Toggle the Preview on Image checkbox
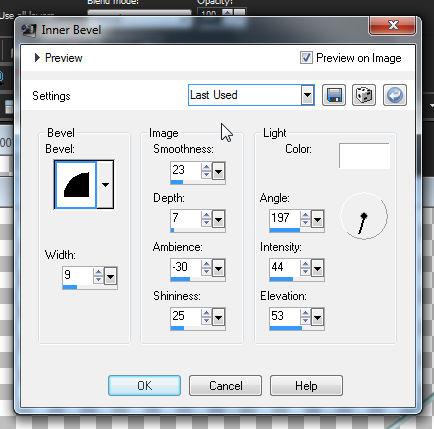The width and height of the screenshot is (434, 429). [306, 58]
